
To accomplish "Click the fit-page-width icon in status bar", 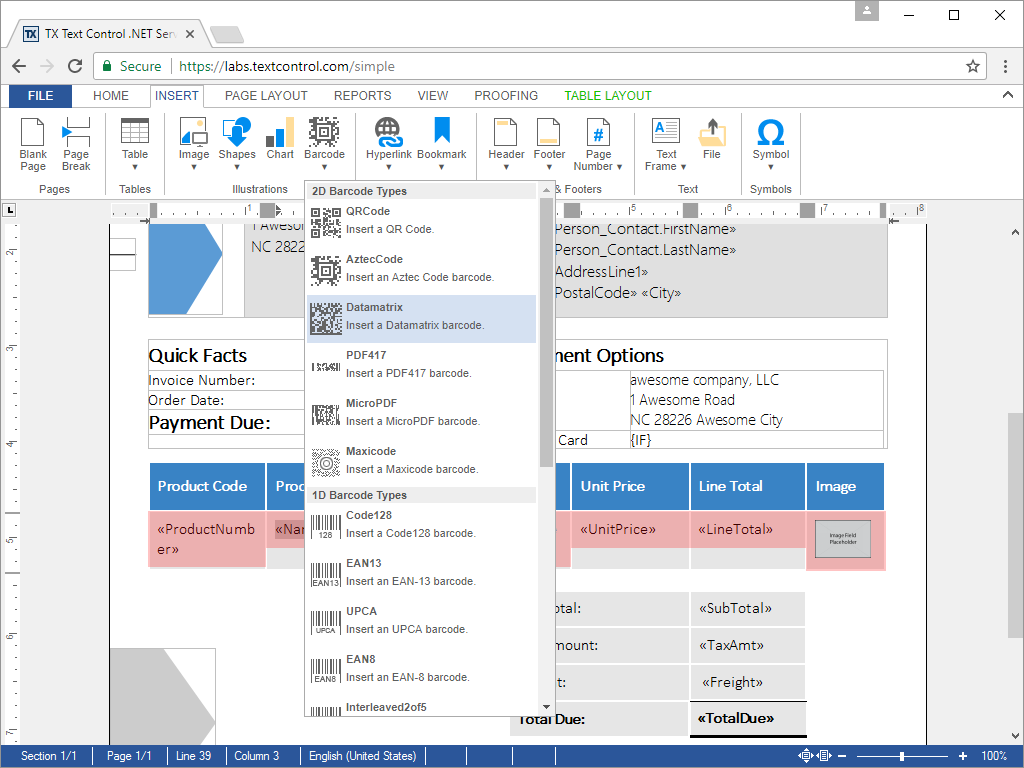I will [x=824, y=756].
